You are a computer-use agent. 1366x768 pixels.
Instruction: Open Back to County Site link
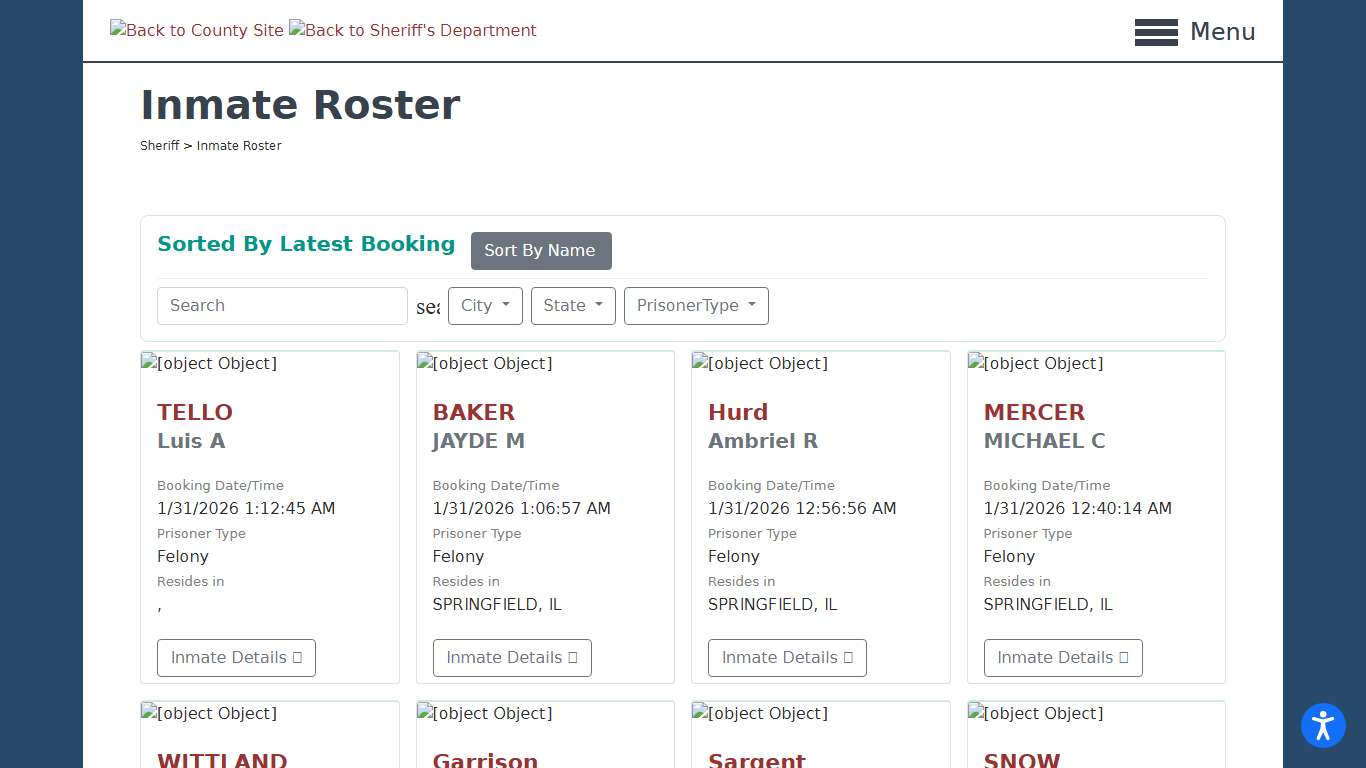pos(196,30)
